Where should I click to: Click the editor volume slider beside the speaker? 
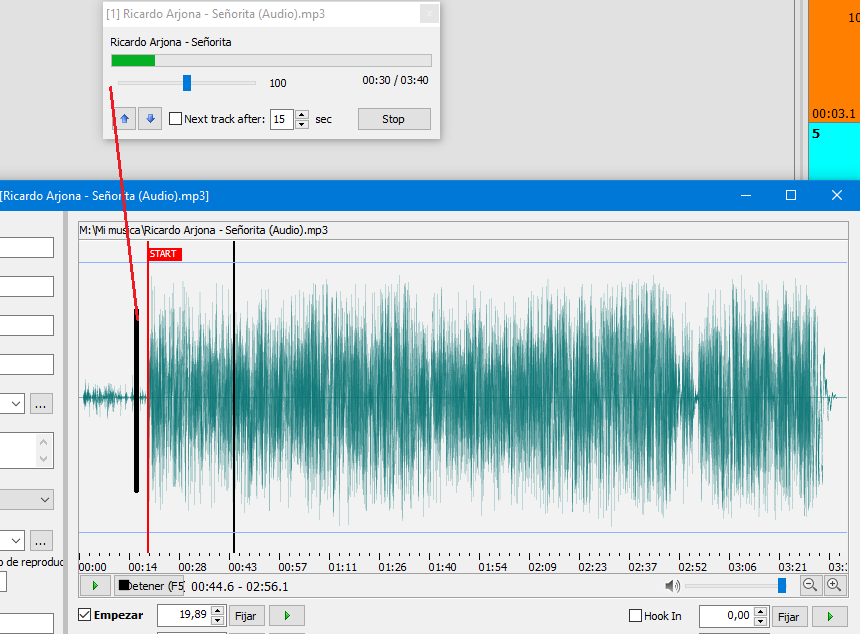click(x=735, y=586)
